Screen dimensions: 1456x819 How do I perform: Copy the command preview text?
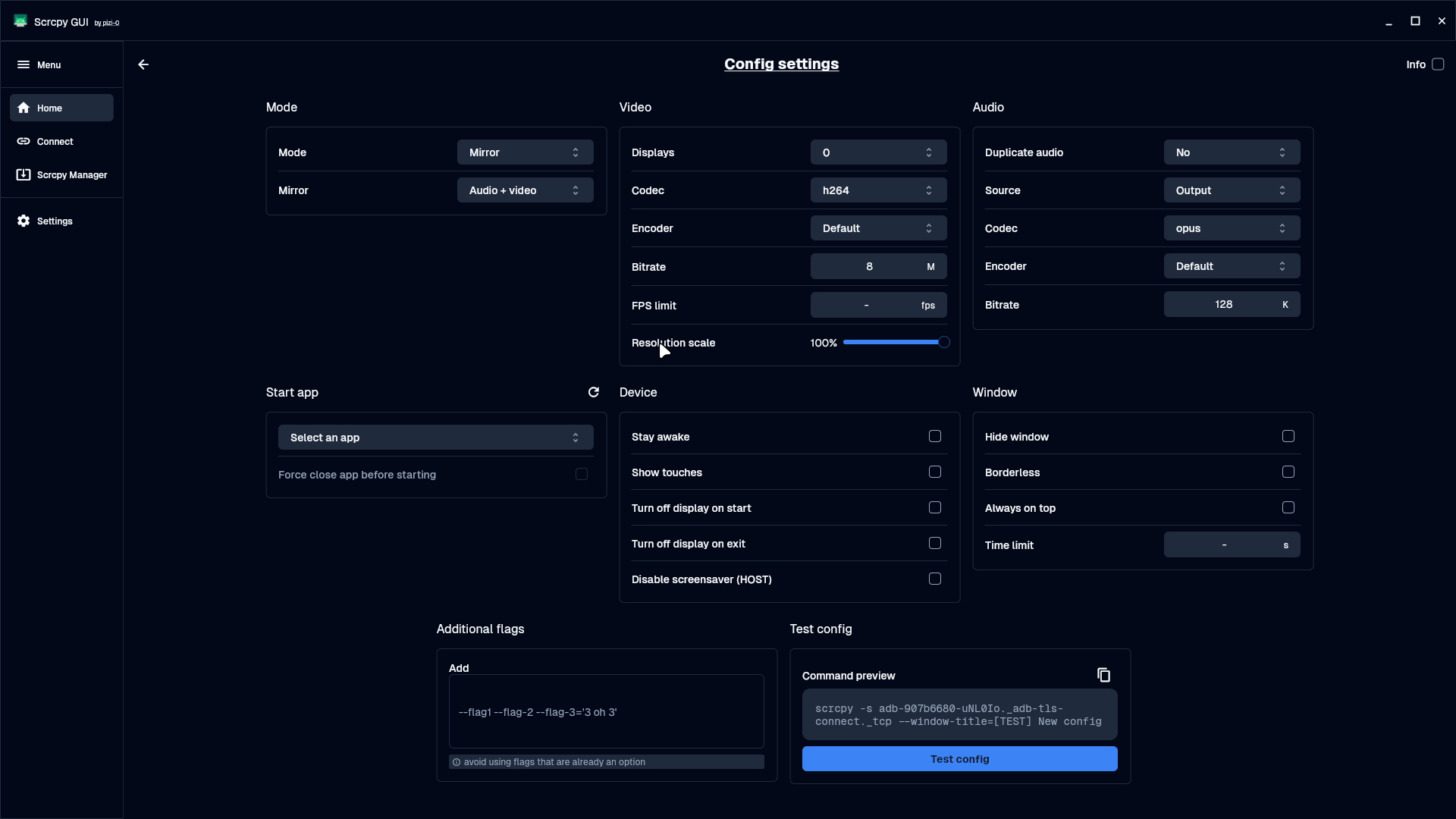tap(1103, 675)
